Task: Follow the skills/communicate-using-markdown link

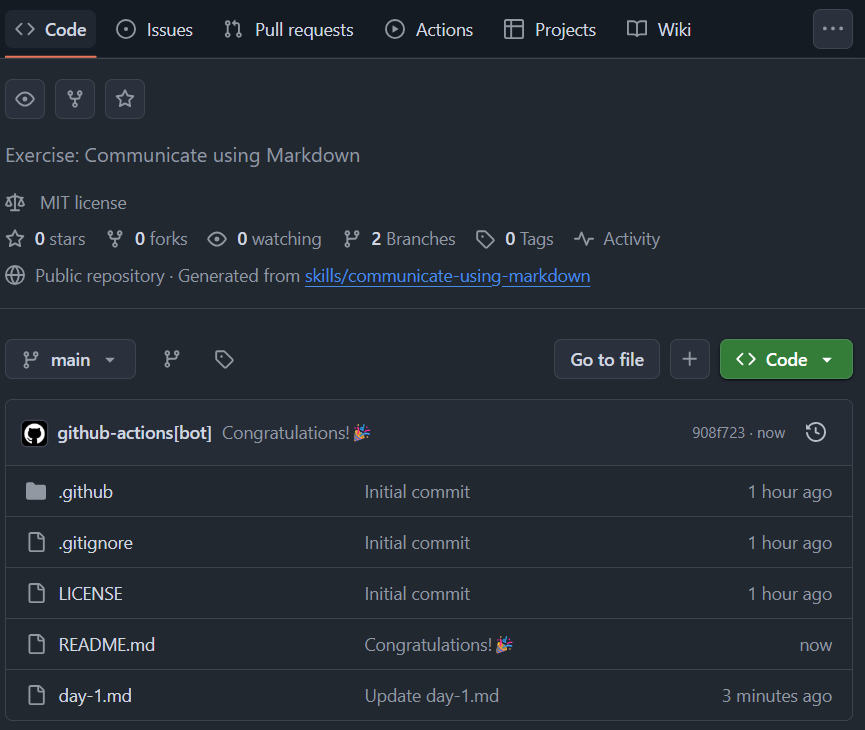Action: point(447,276)
